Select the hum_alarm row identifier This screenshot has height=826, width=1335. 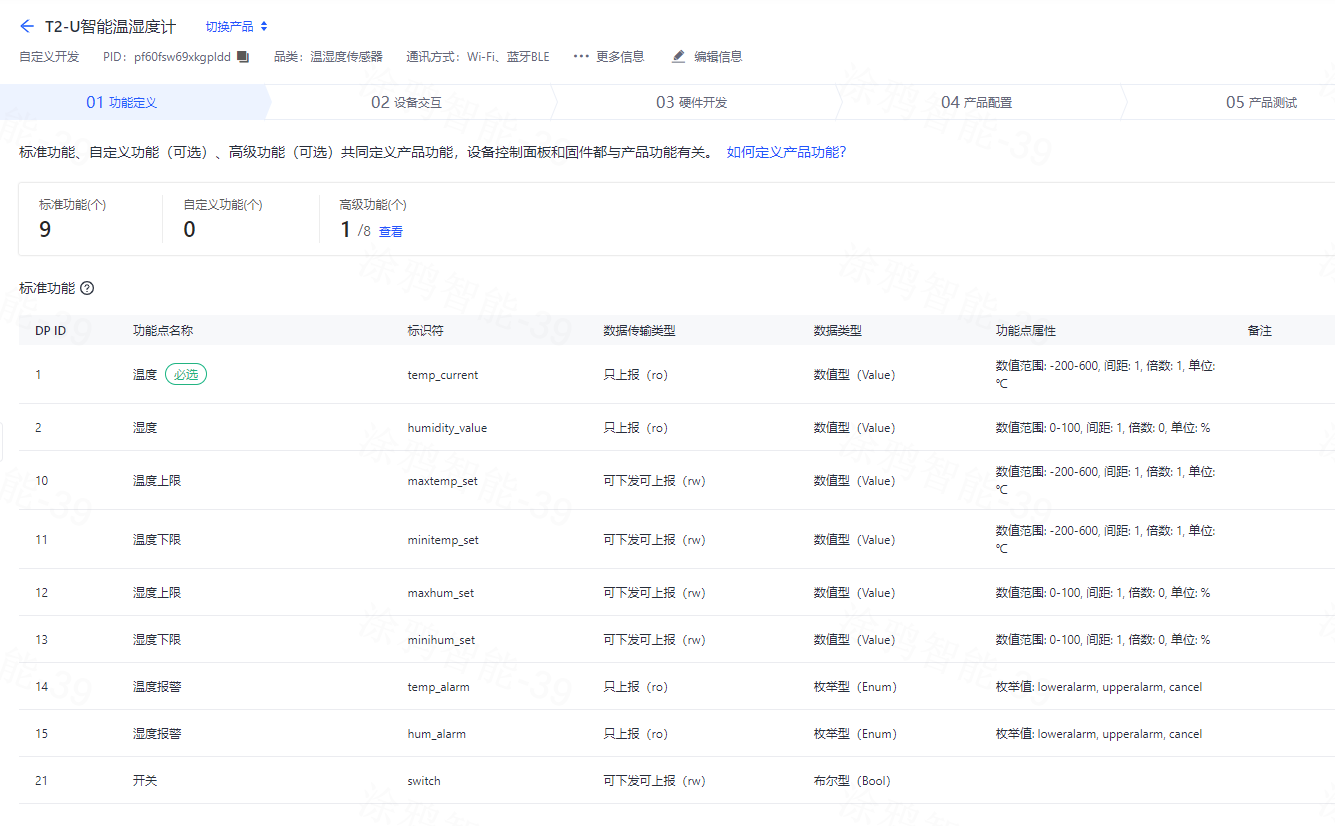pos(436,734)
